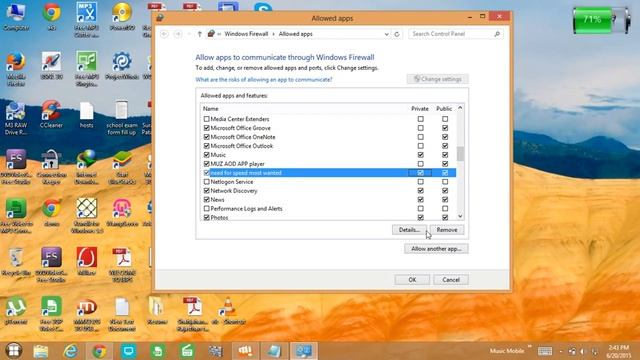Click the list scroll-down arrow
The height and width of the screenshot is (360, 640).
click(460, 217)
